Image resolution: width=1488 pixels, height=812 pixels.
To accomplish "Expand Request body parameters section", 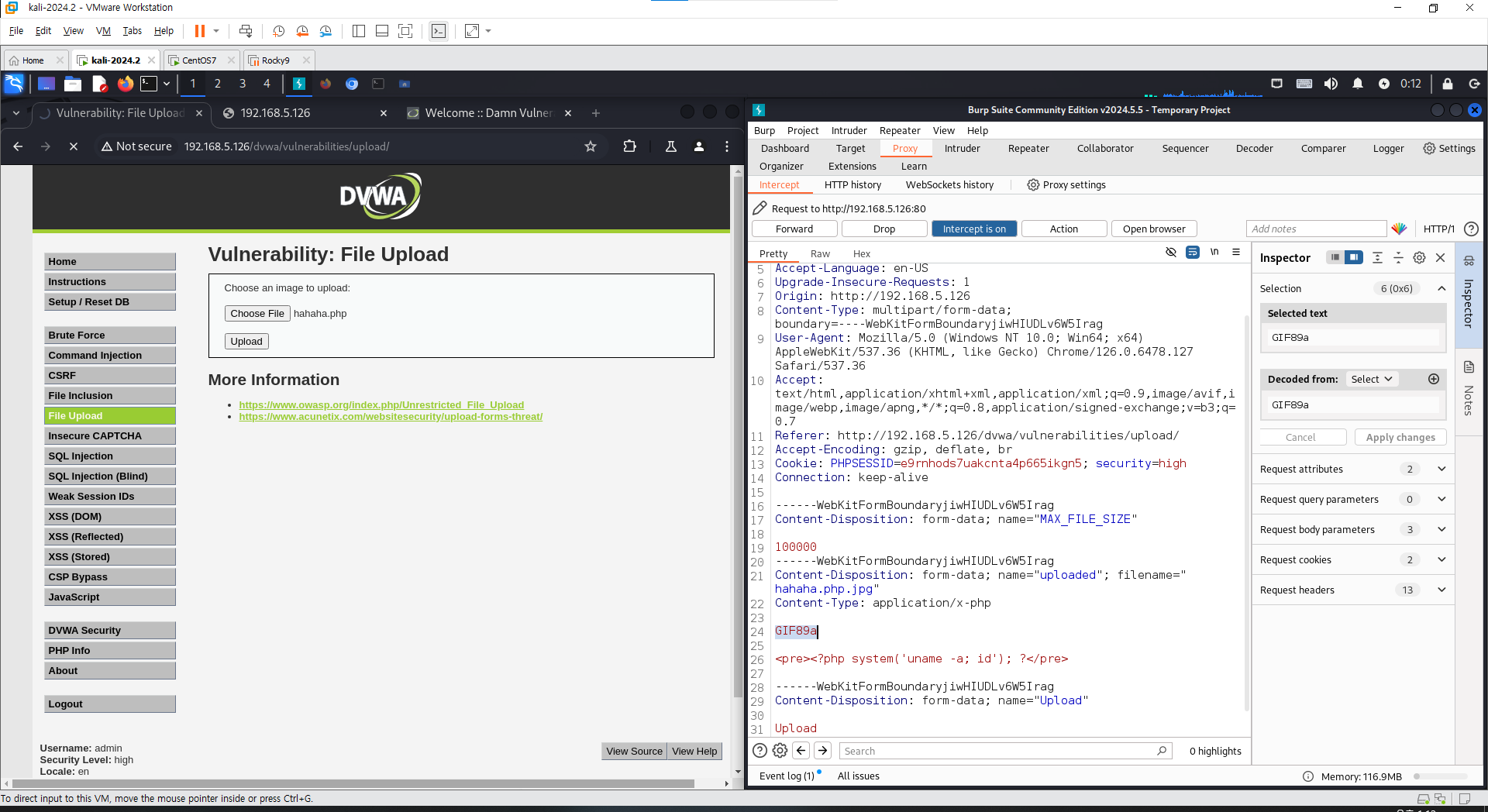I will 1441,529.
